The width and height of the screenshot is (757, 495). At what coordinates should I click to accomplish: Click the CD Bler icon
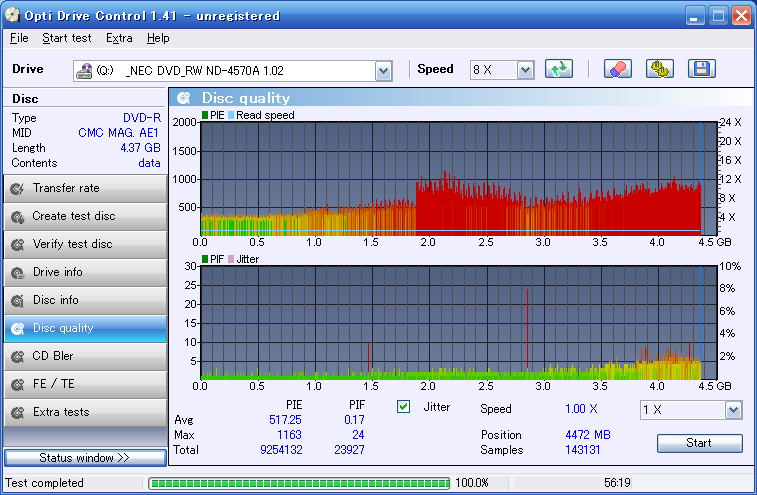click(x=17, y=357)
